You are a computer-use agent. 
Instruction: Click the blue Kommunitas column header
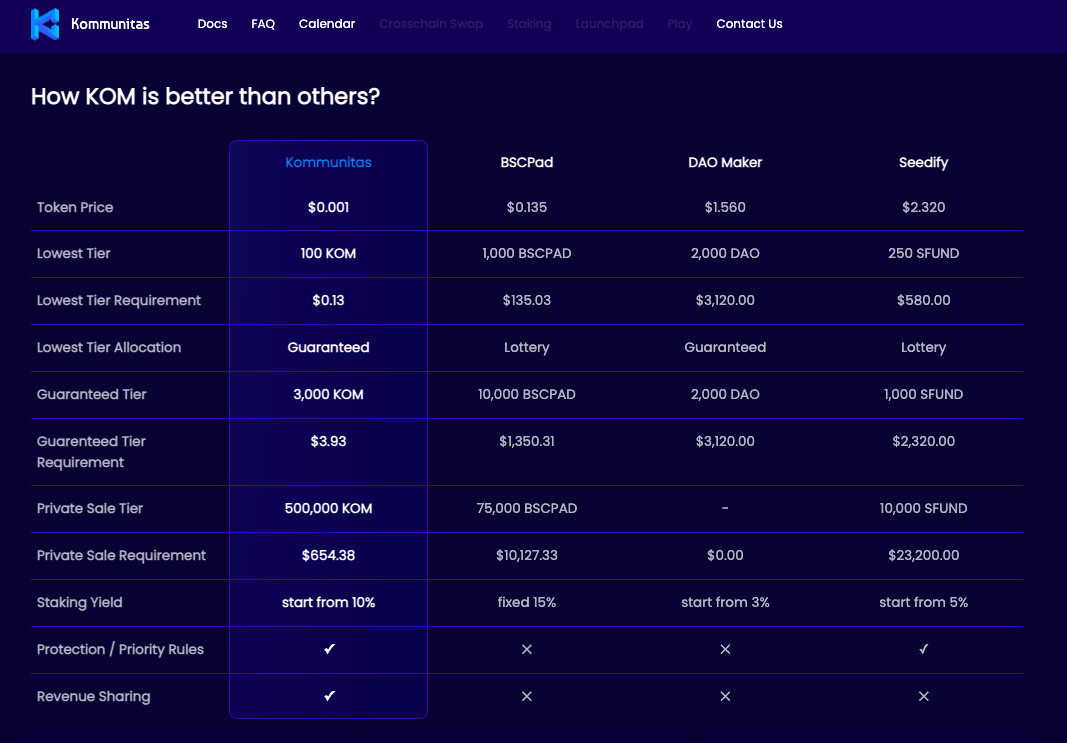[x=328, y=162]
